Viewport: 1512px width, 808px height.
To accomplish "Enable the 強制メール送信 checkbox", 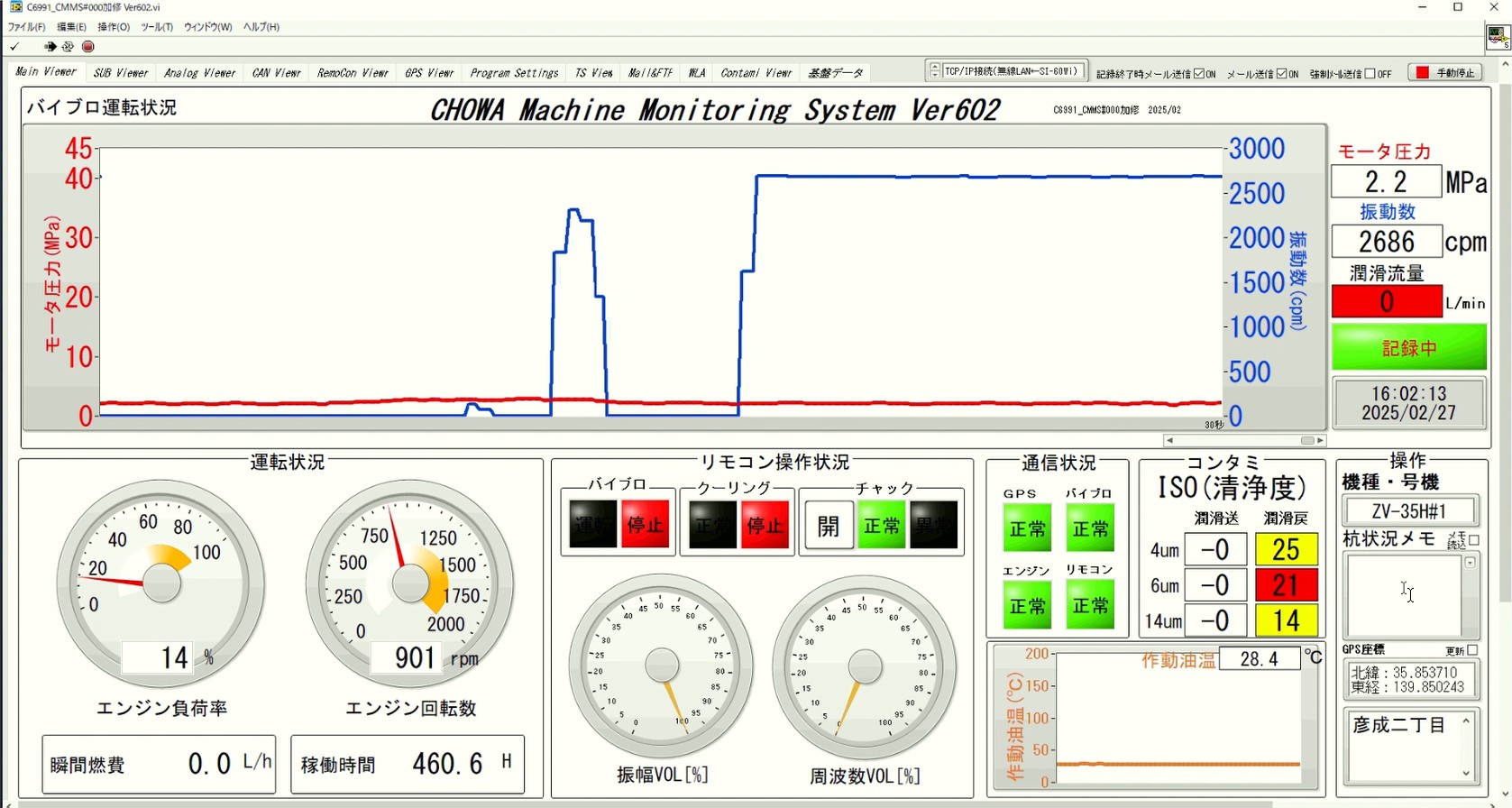I will (1370, 74).
